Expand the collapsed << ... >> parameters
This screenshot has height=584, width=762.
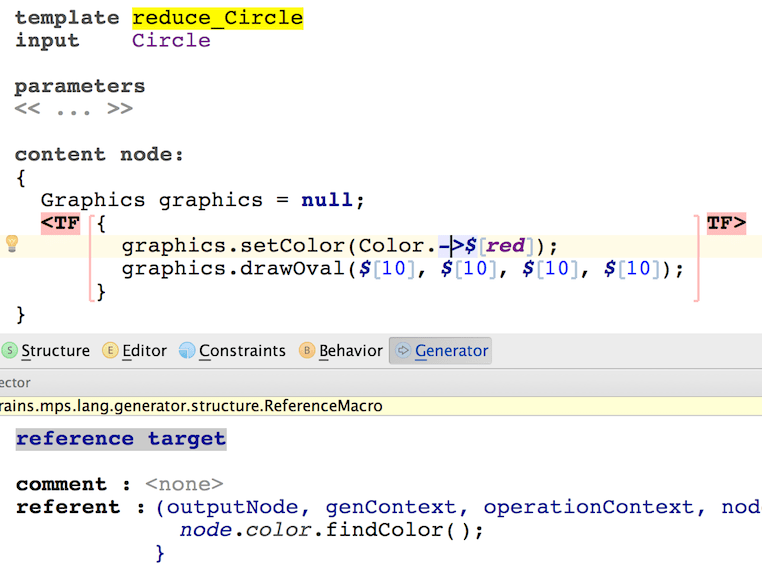(x=73, y=109)
